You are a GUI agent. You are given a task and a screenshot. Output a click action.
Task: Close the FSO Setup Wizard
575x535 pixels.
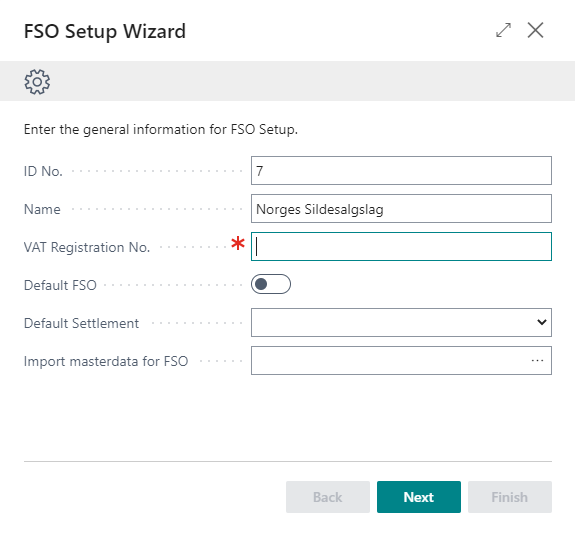535,30
